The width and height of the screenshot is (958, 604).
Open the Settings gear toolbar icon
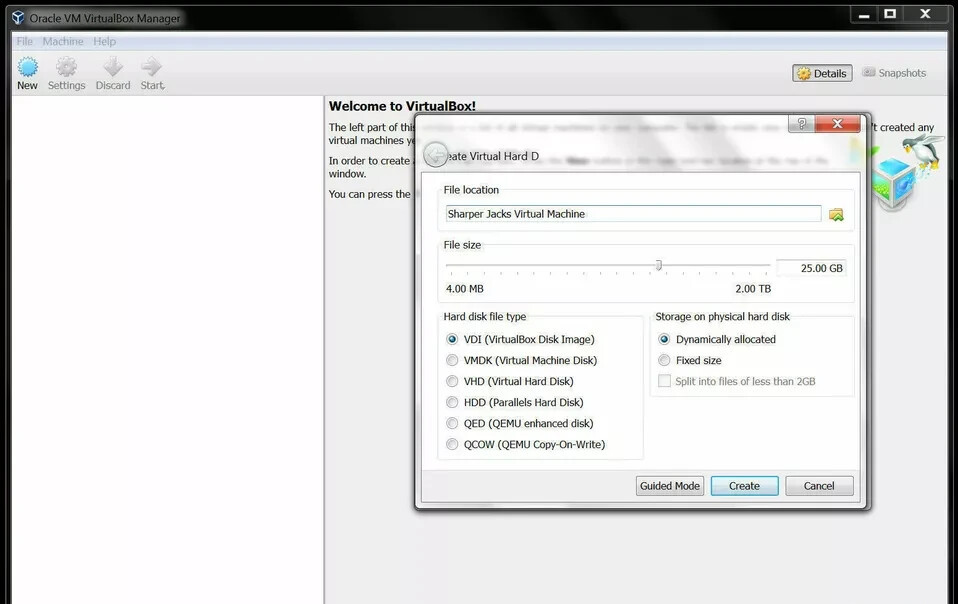click(67, 67)
